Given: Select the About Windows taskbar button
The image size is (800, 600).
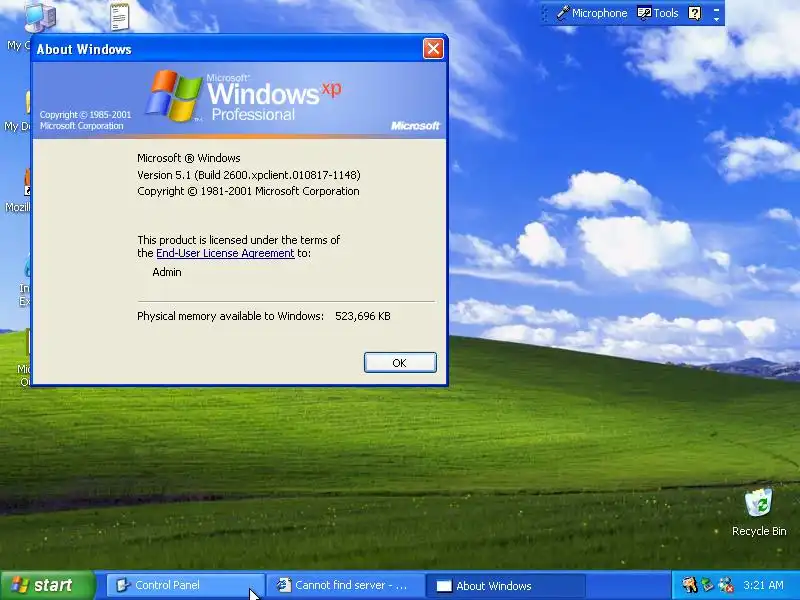Looking at the screenshot, I should (505, 585).
